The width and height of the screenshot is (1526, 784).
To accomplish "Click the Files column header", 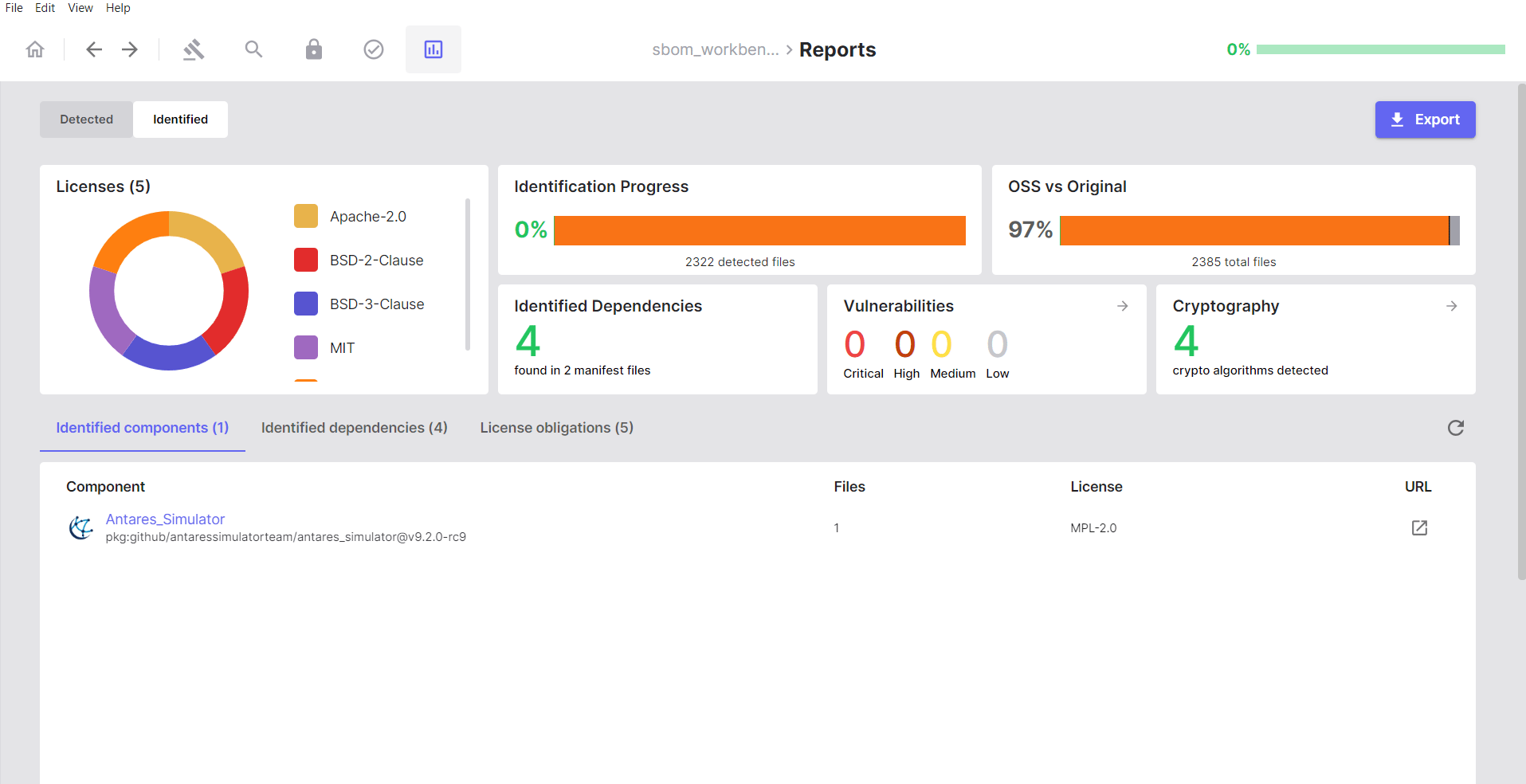I will click(x=849, y=487).
